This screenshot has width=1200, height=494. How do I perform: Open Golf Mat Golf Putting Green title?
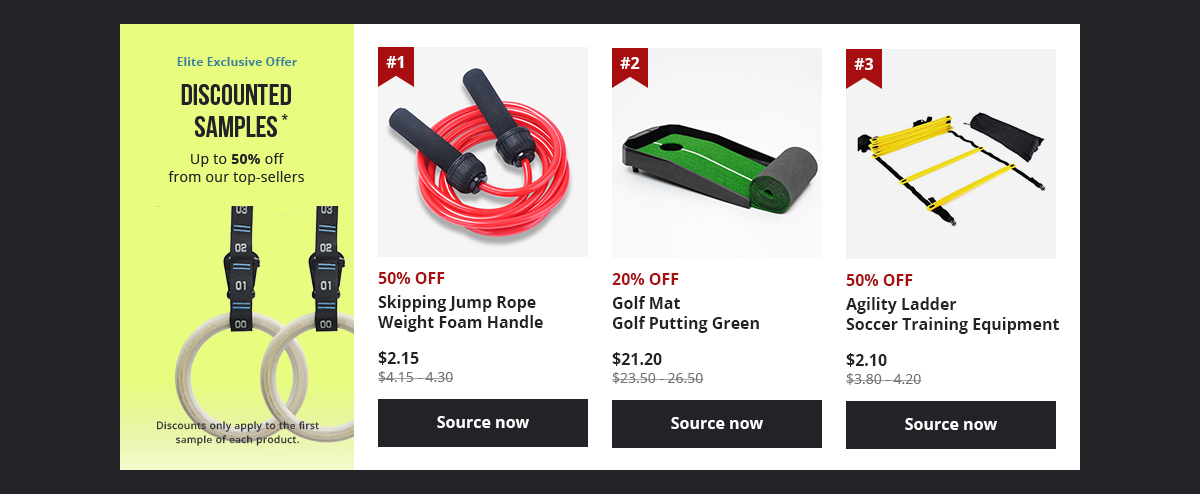pyautogui.click(x=686, y=313)
